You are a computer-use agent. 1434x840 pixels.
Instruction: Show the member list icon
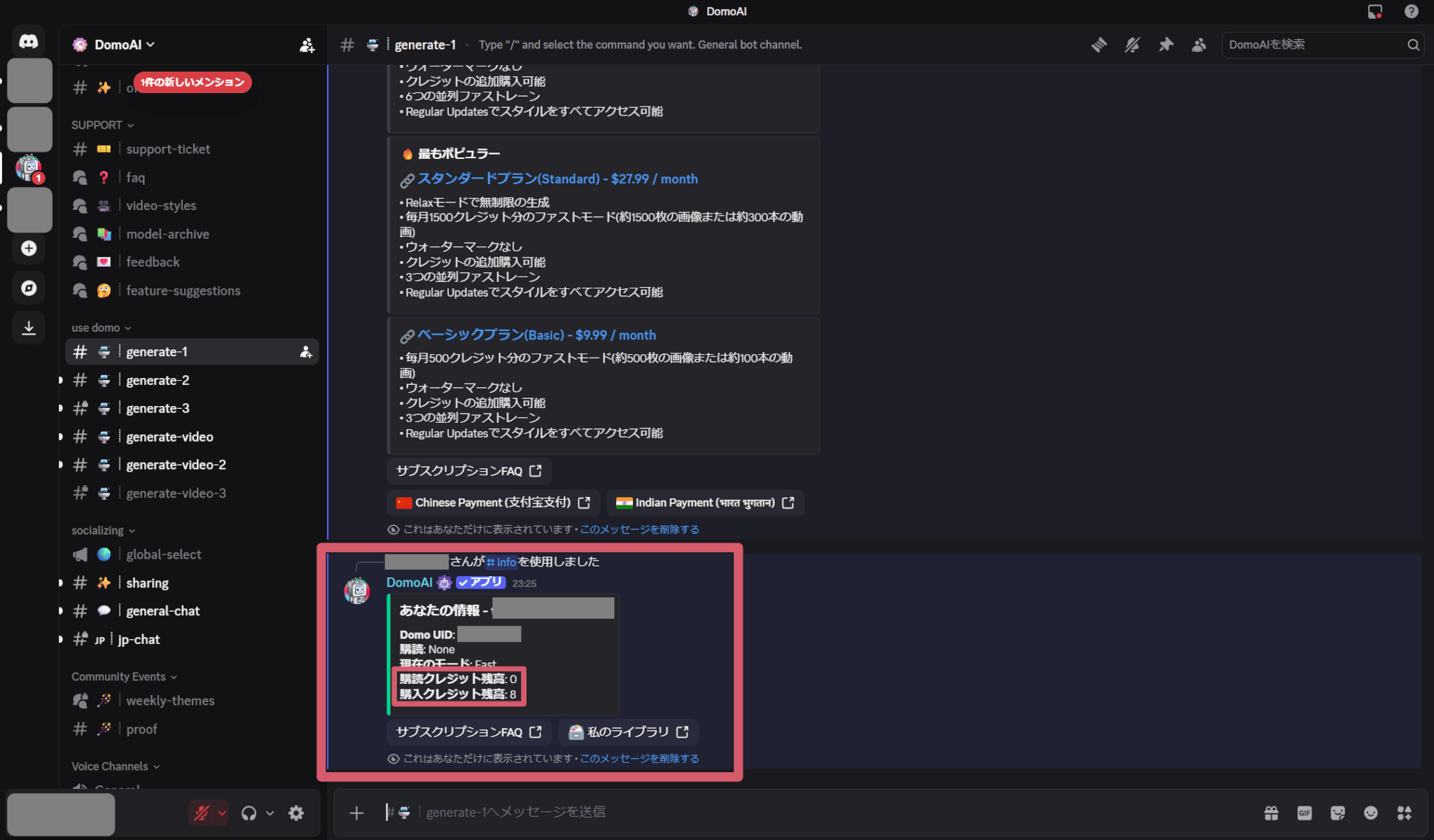tap(1199, 45)
